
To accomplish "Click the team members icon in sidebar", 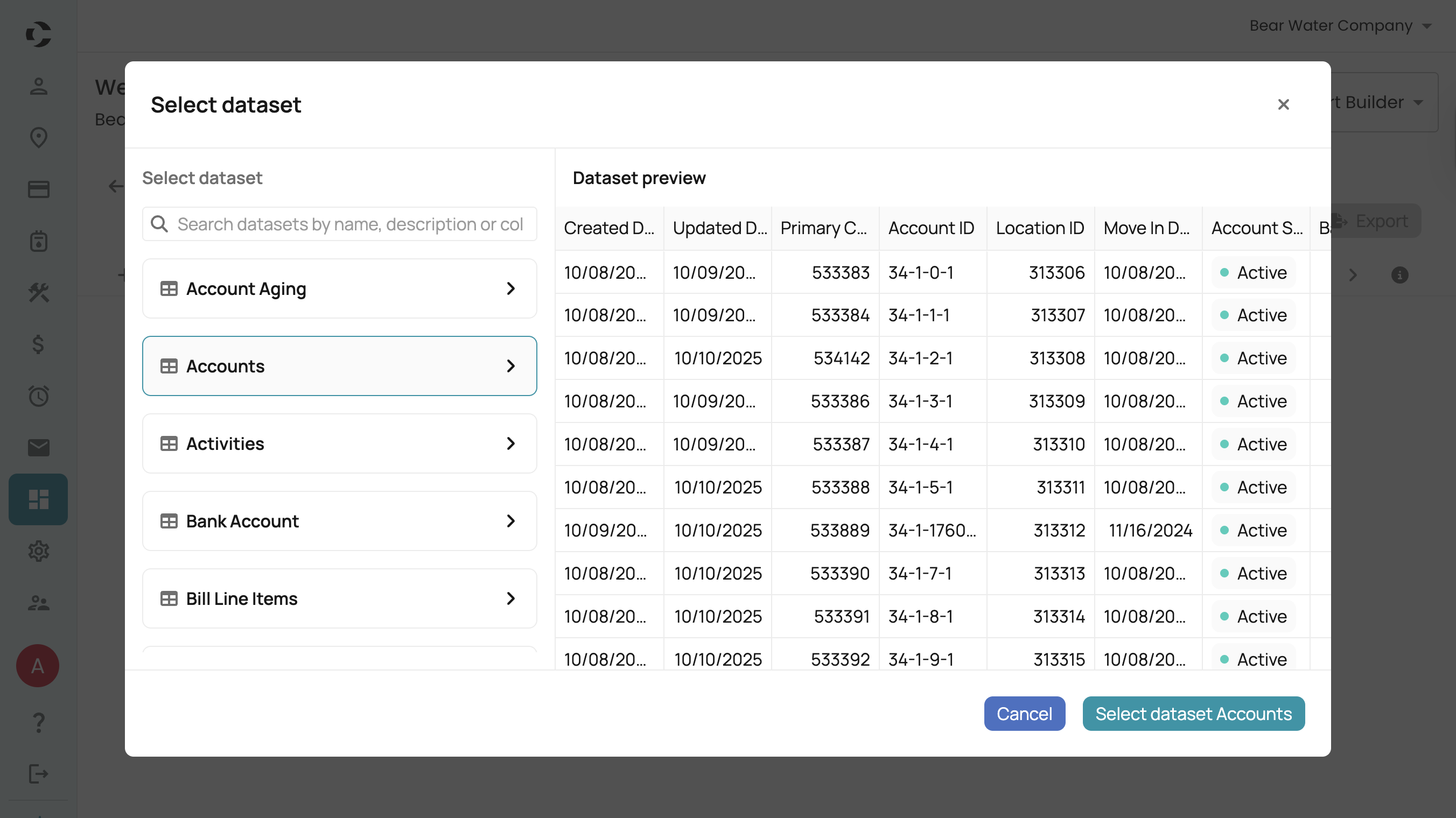I will pyautogui.click(x=38, y=603).
